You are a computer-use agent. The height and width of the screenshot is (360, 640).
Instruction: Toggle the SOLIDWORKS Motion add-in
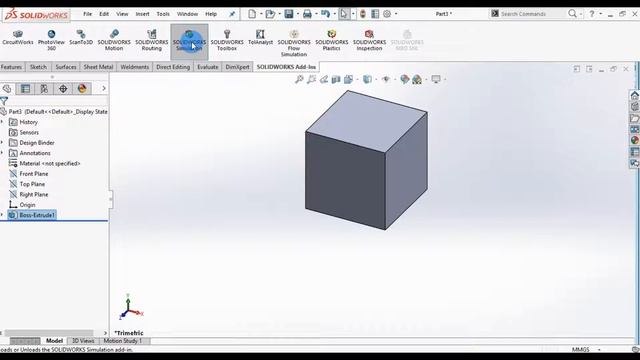(114, 40)
